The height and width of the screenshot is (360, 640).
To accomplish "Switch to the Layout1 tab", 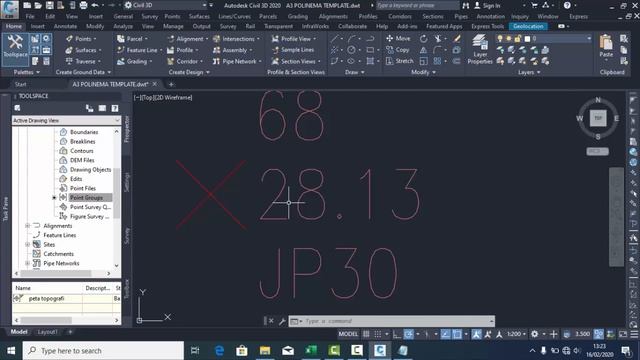I will (47, 332).
